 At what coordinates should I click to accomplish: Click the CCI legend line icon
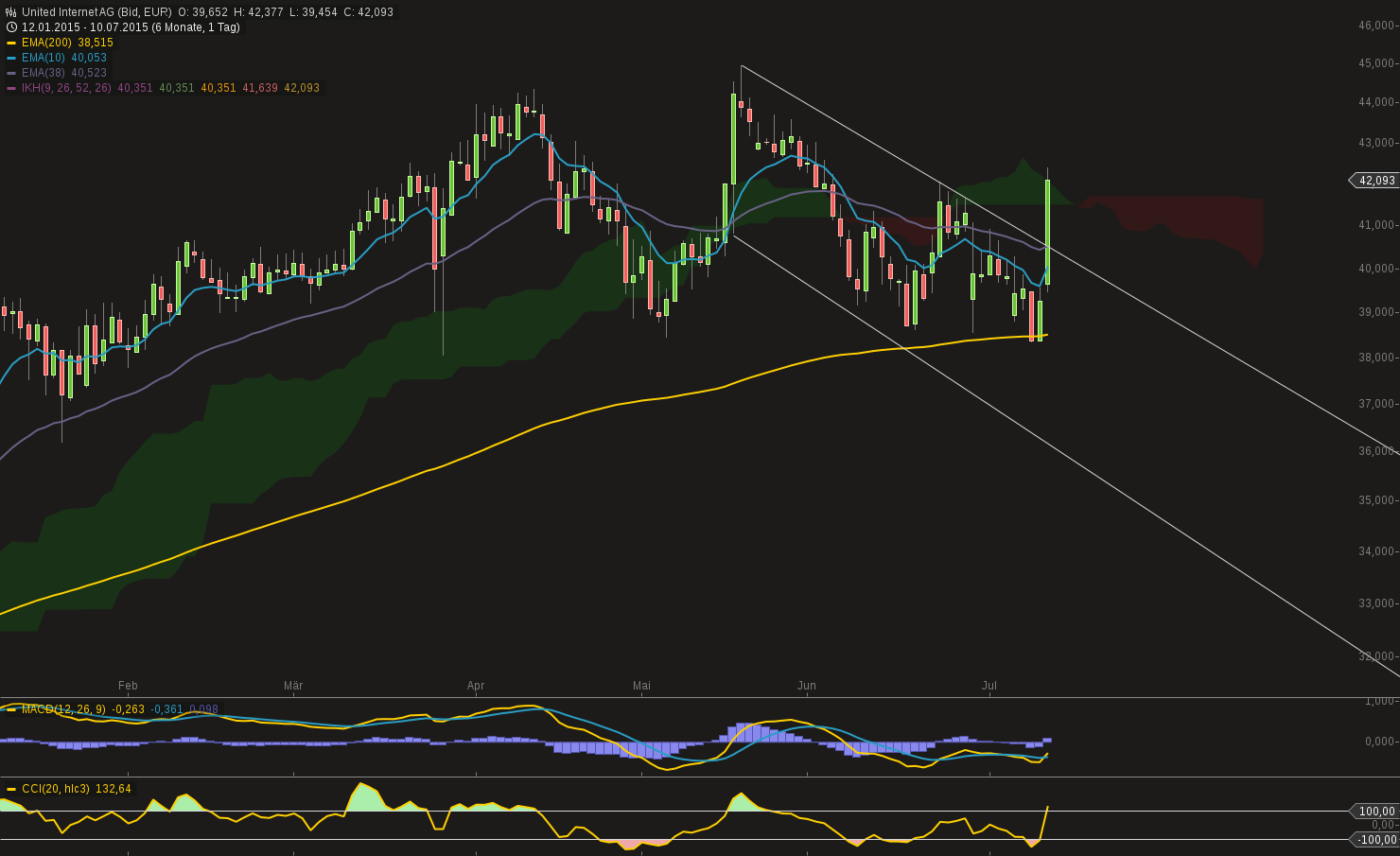tap(12, 789)
